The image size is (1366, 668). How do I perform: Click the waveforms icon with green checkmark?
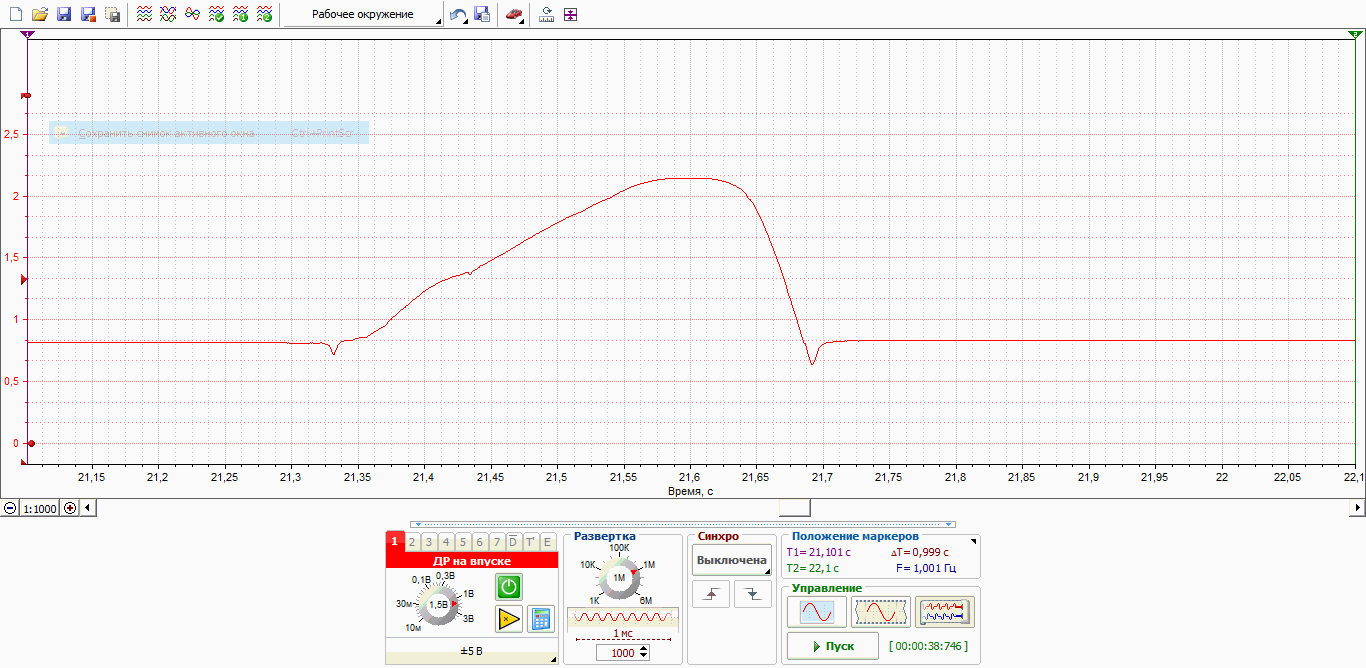pyautogui.click(x=216, y=15)
